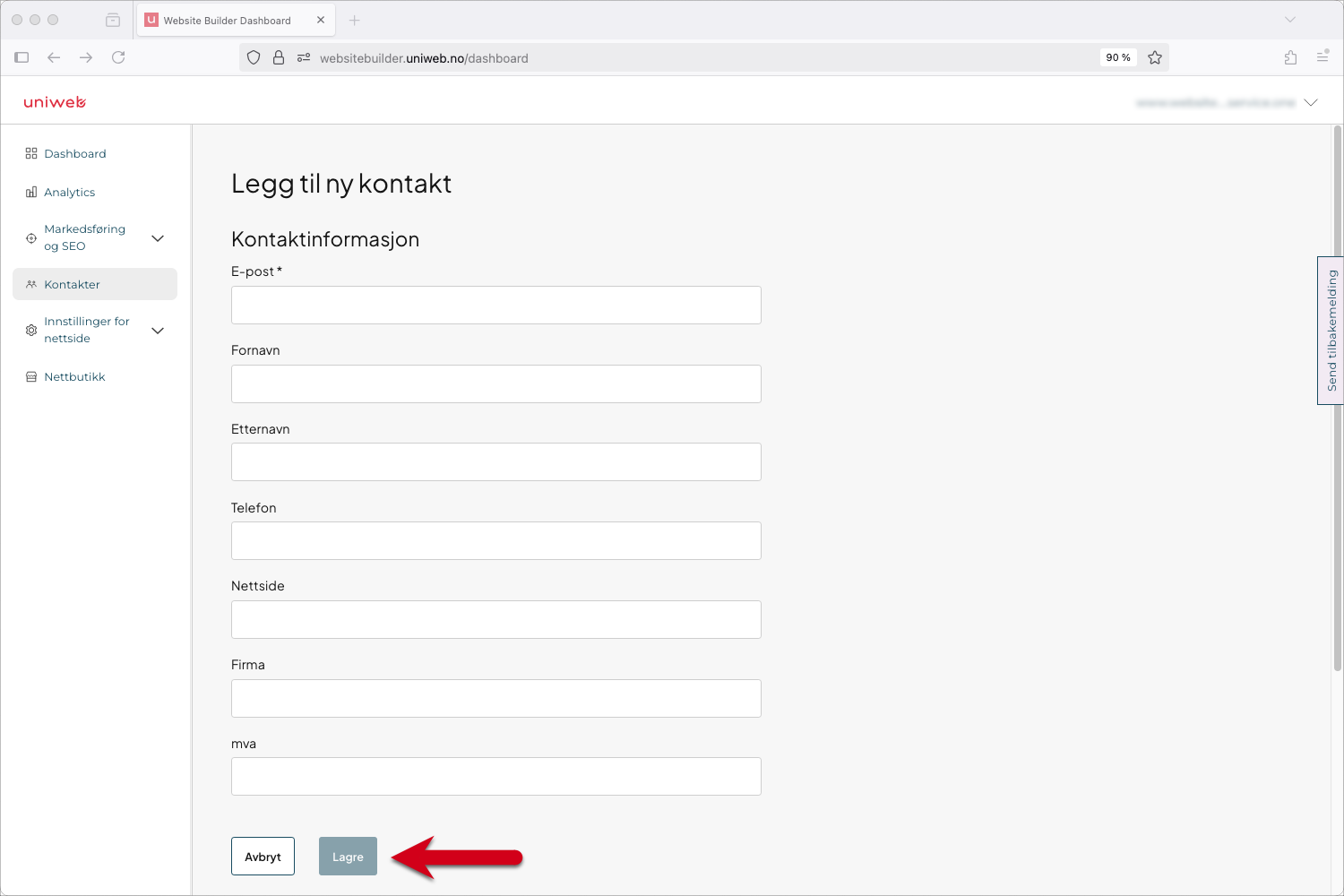Click the uniweb logo
This screenshot has width=1344, height=896.
(x=55, y=102)
